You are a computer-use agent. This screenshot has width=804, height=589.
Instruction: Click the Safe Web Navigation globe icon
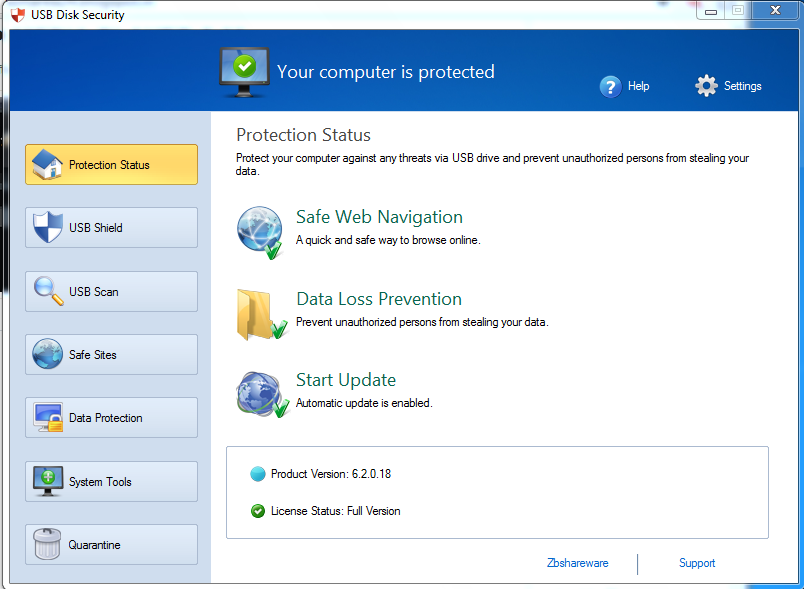pyautogui.click(x=260, y=230)
